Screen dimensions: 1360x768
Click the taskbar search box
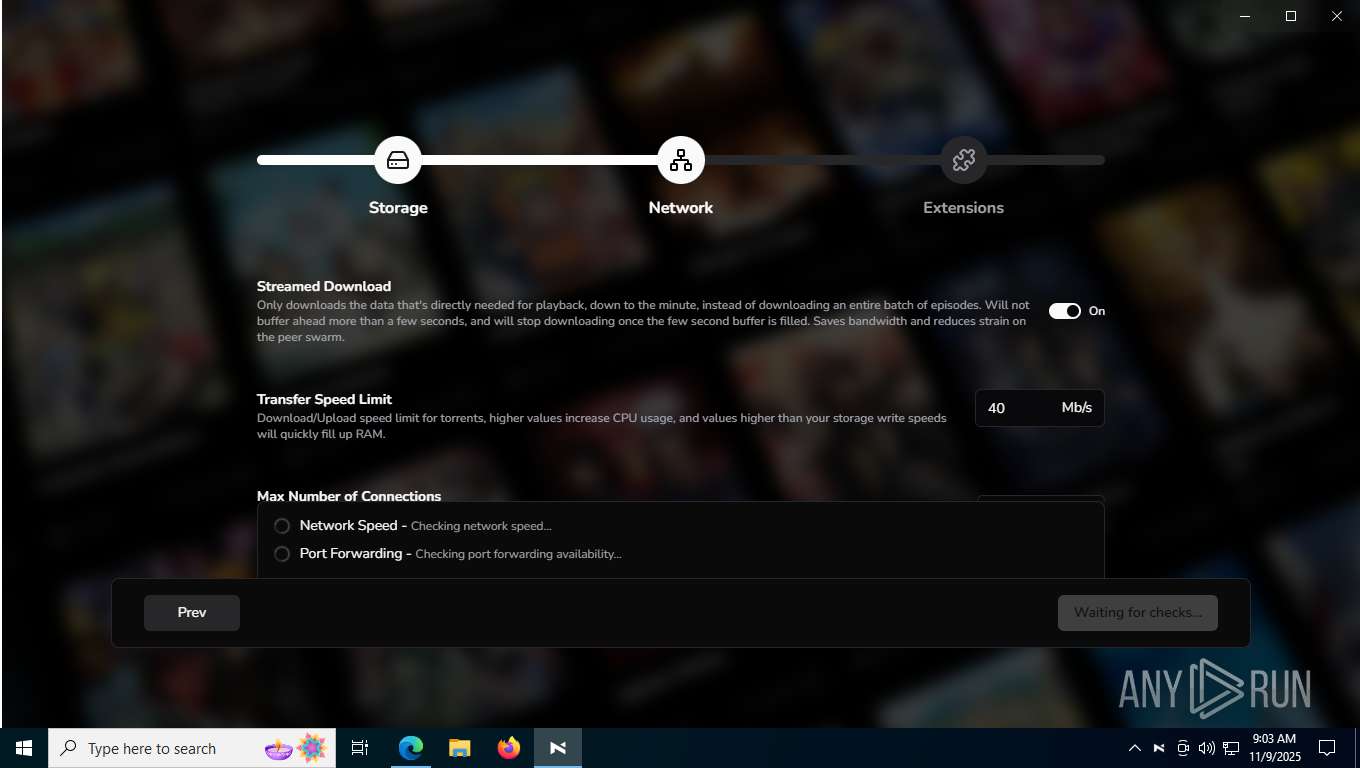(x=192, y=748)
